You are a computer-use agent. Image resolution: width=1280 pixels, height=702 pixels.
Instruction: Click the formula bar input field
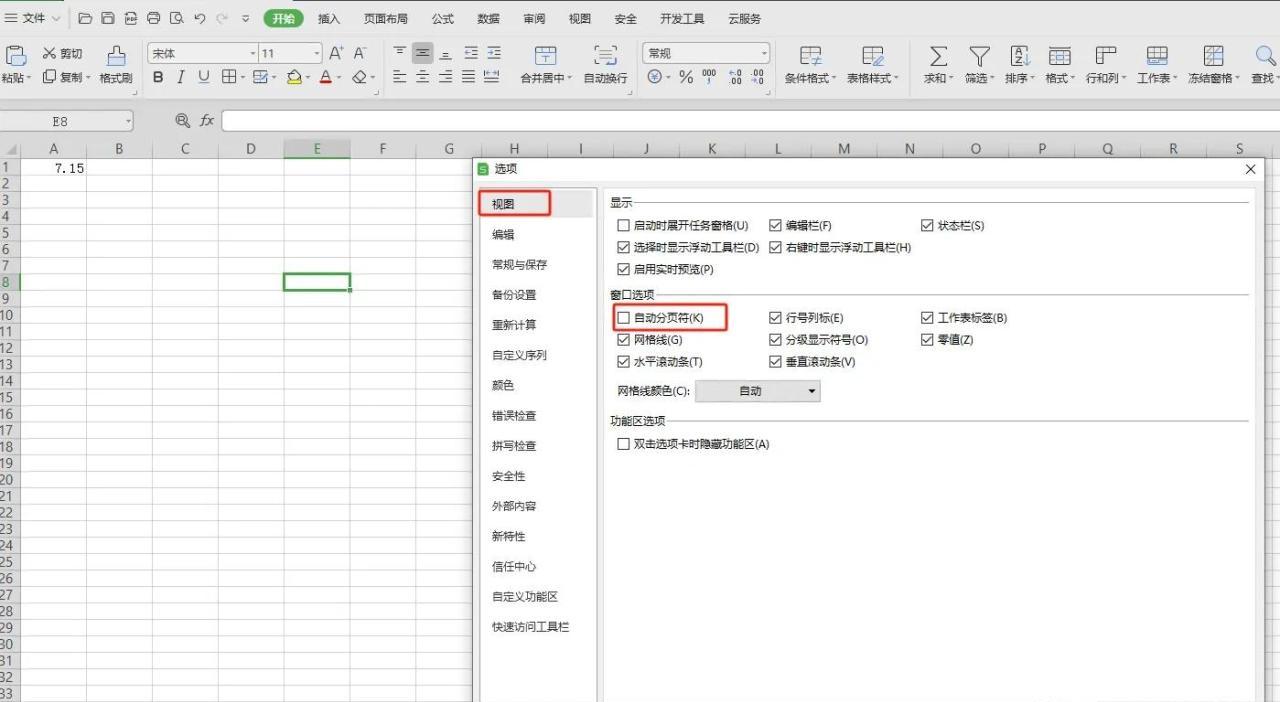click(x=750, y=120)
